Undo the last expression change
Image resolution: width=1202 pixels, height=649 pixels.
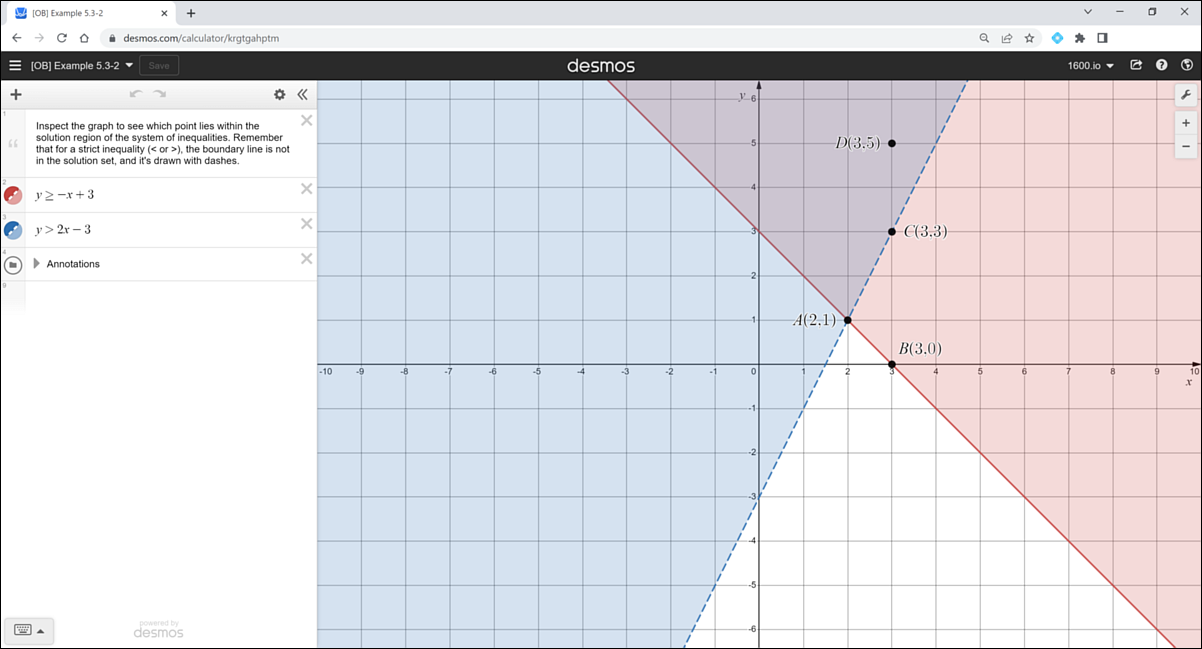(x=135, y=95)
